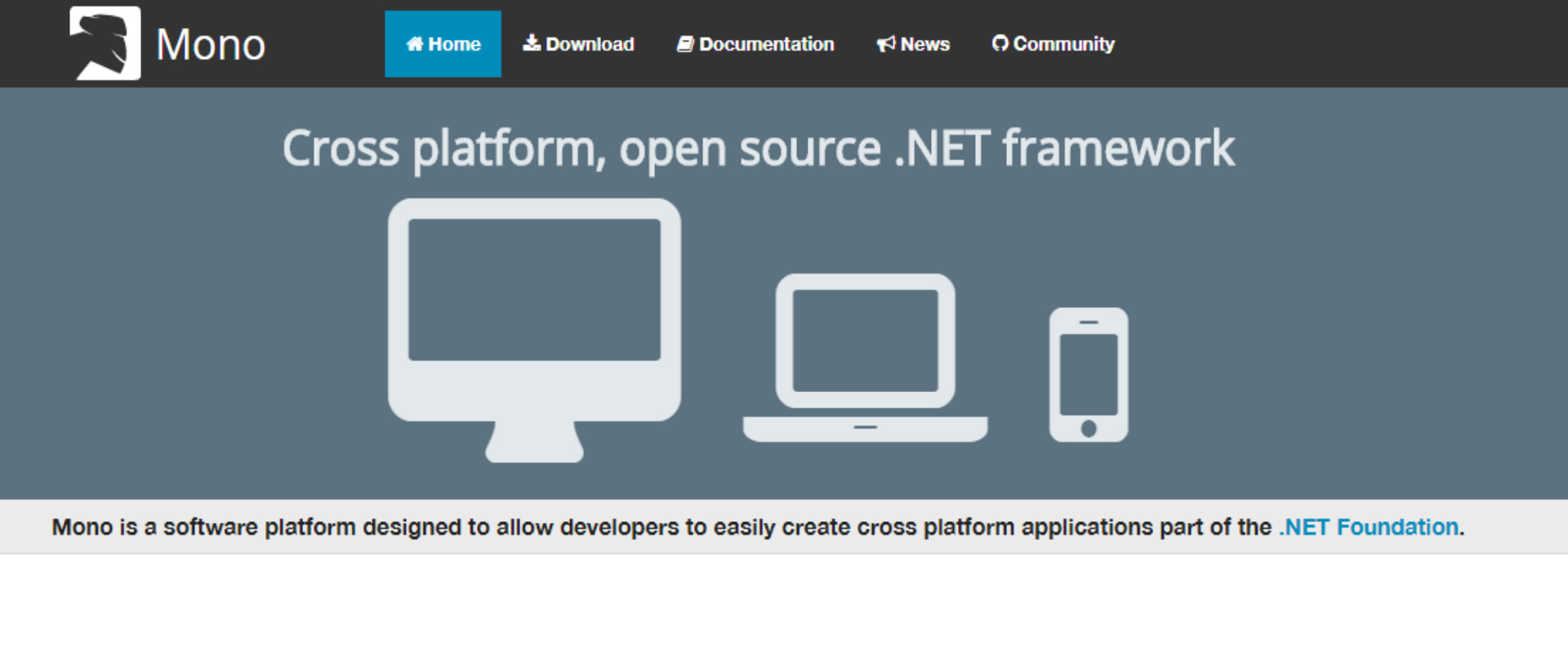Viewport: 1568px width, 656px height.
Task: Go to the Download menu item
Action: (578, 44)
